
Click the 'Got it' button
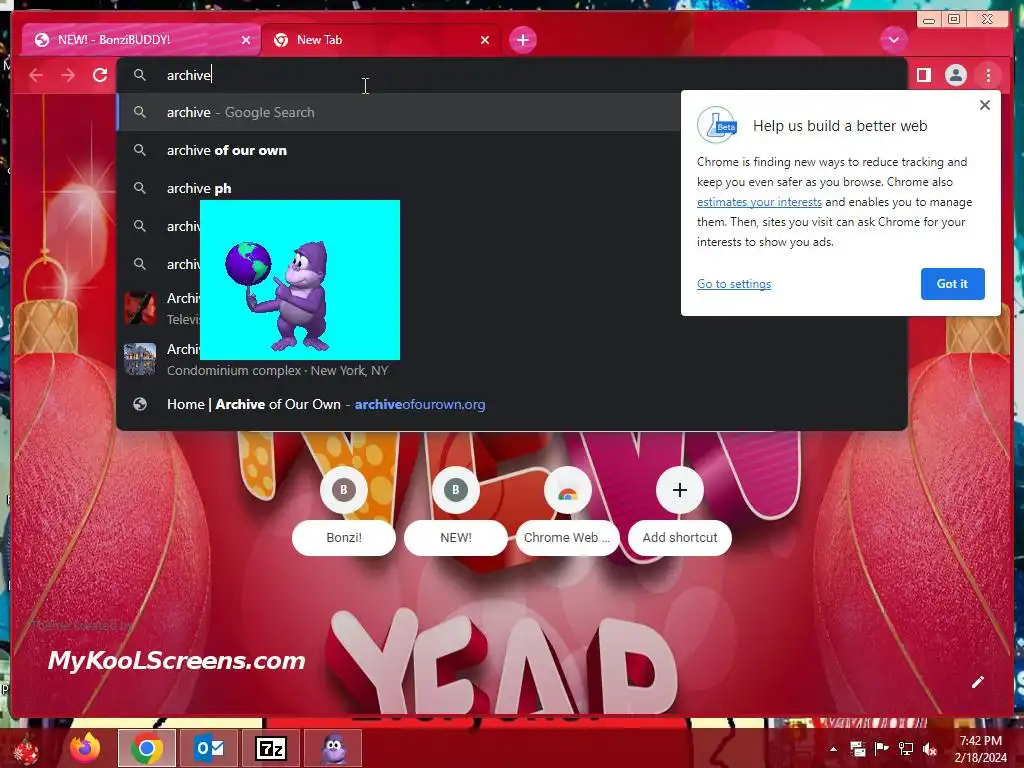[952, 284]
